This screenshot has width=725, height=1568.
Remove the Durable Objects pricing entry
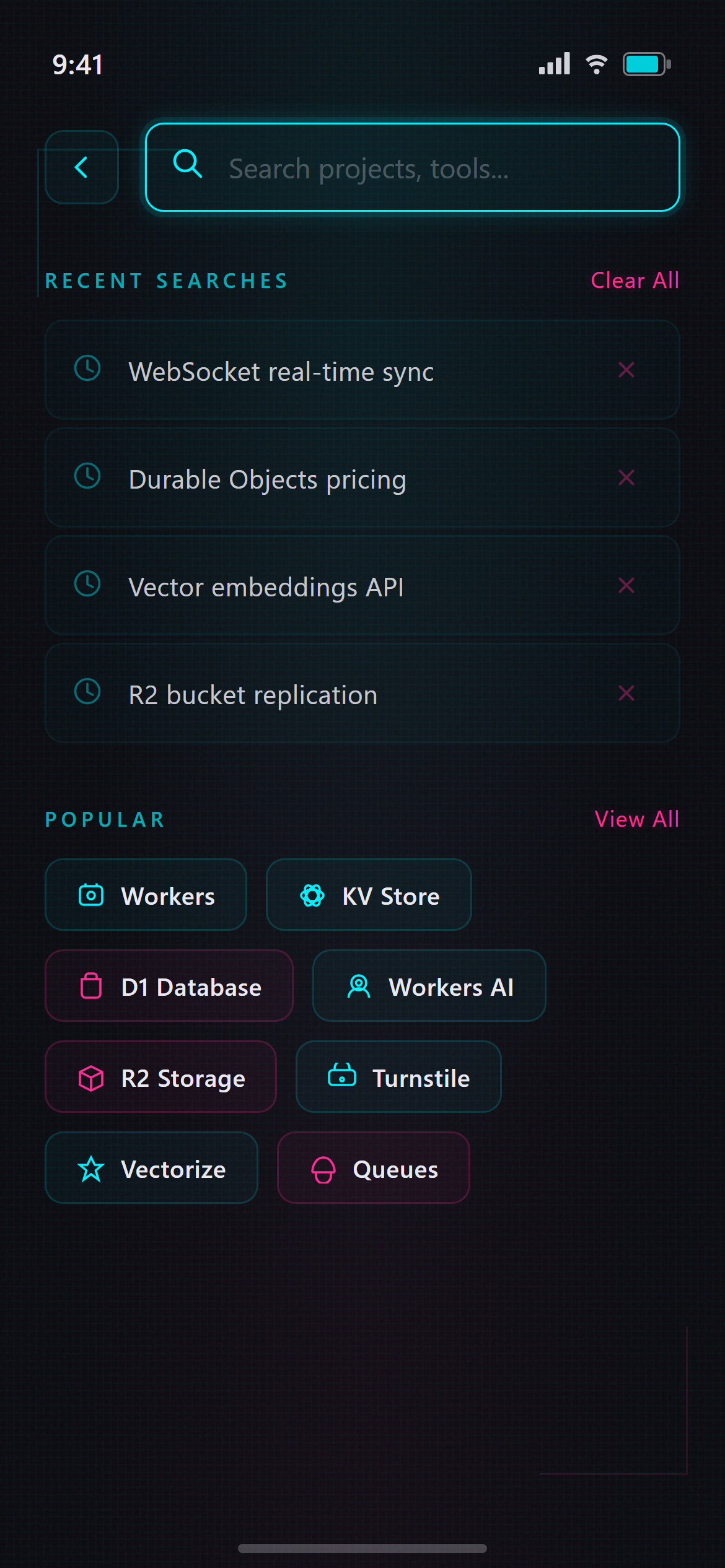coord(626,477)
